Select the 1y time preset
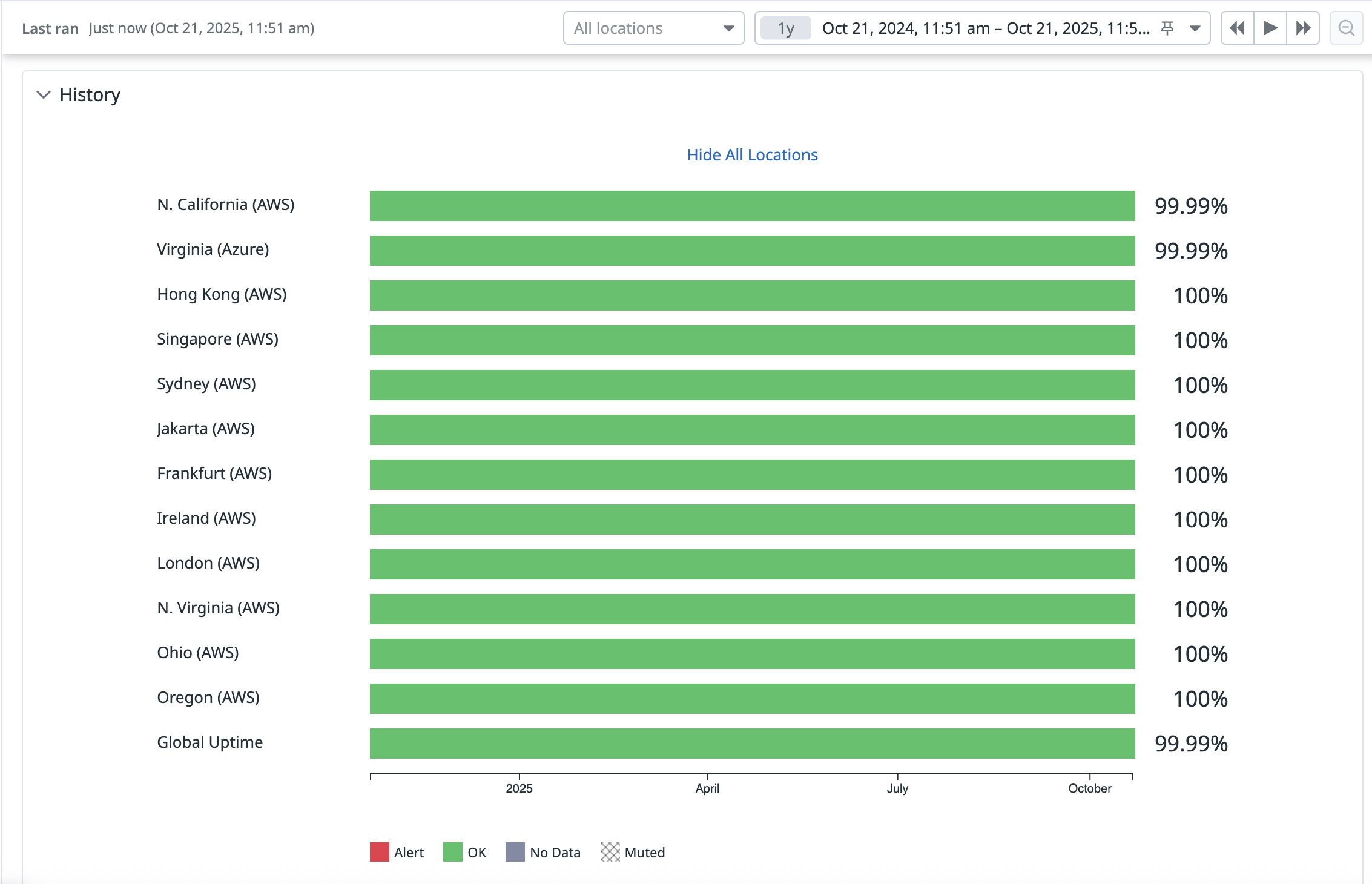The width and height of the screenshot is (1372, 884). pyautogui.click(x=785, y=28)
